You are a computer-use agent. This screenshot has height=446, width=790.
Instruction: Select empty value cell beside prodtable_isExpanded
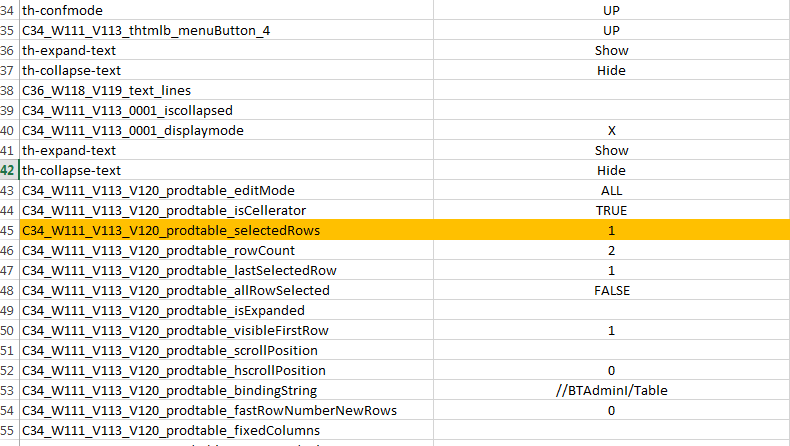[x=612, y=310]
